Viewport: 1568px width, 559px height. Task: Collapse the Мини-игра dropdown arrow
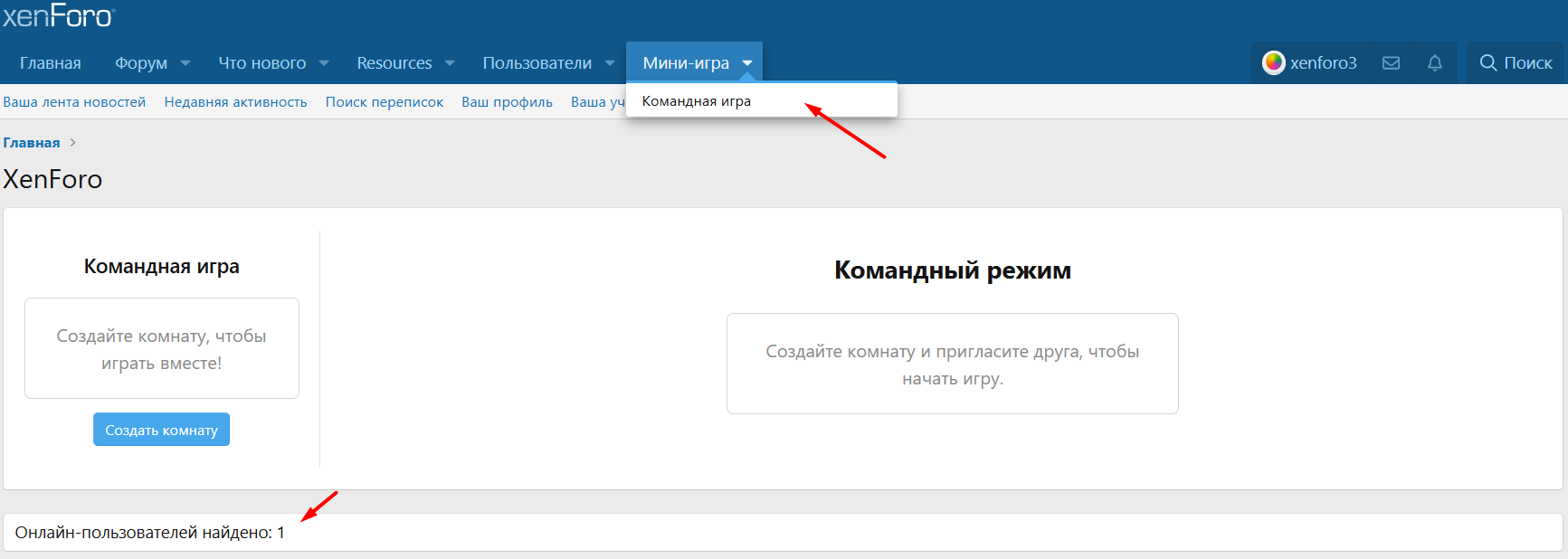pyautogui.click(x=747, y=63)
